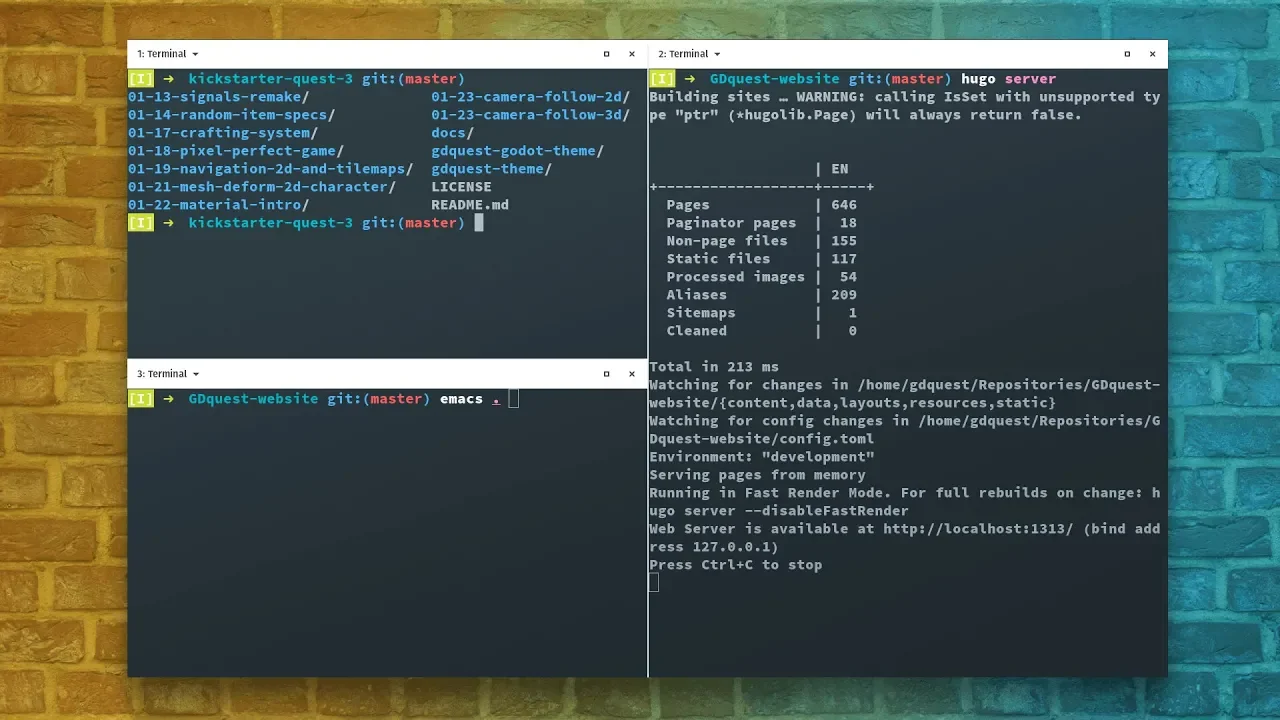
Task: Click the cursor block in terminal 2
Action: 654,583
